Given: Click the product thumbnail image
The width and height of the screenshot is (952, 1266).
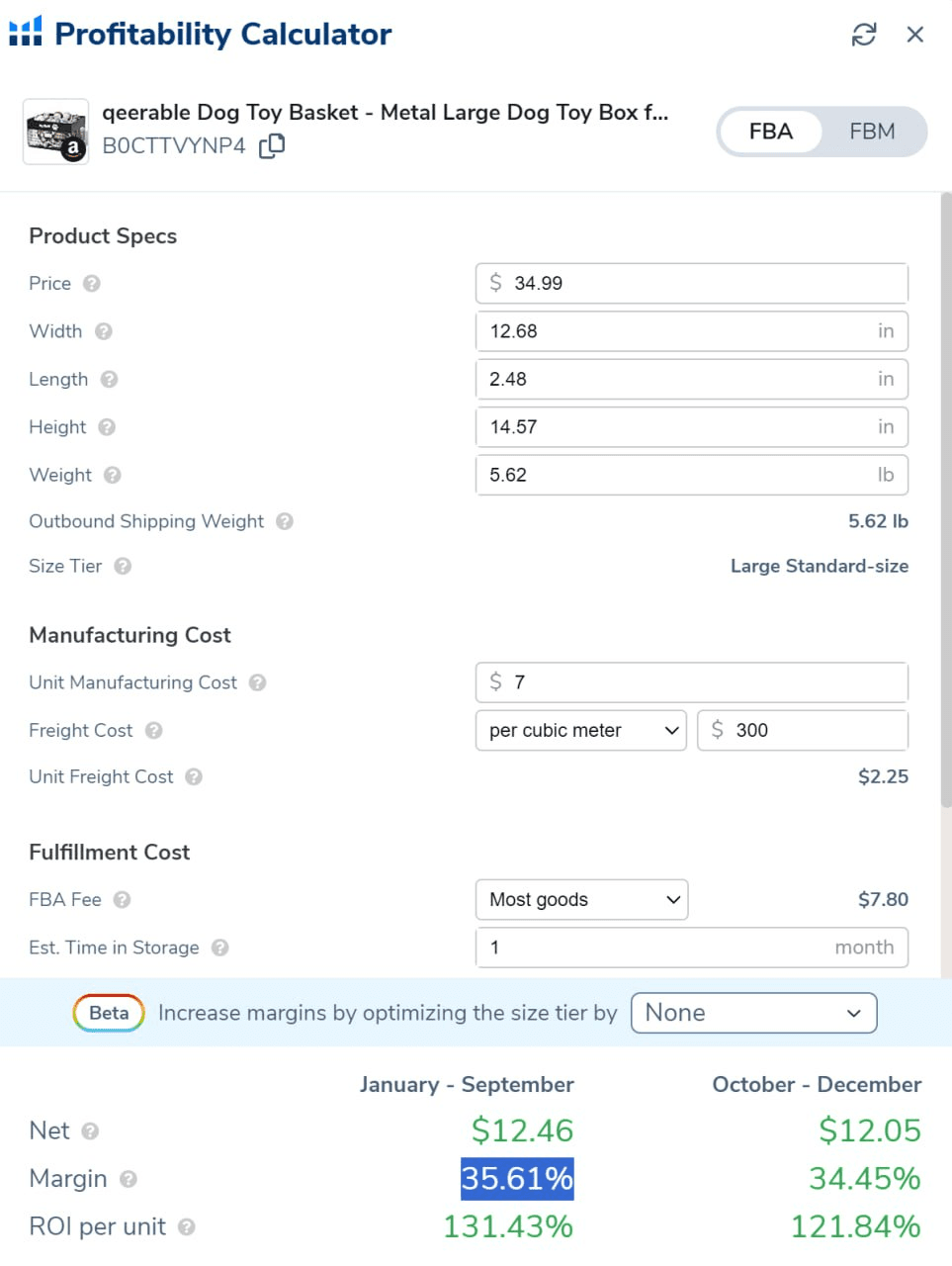Looking at the screenshot, I should pyautogui.click(x=55, y=132).
